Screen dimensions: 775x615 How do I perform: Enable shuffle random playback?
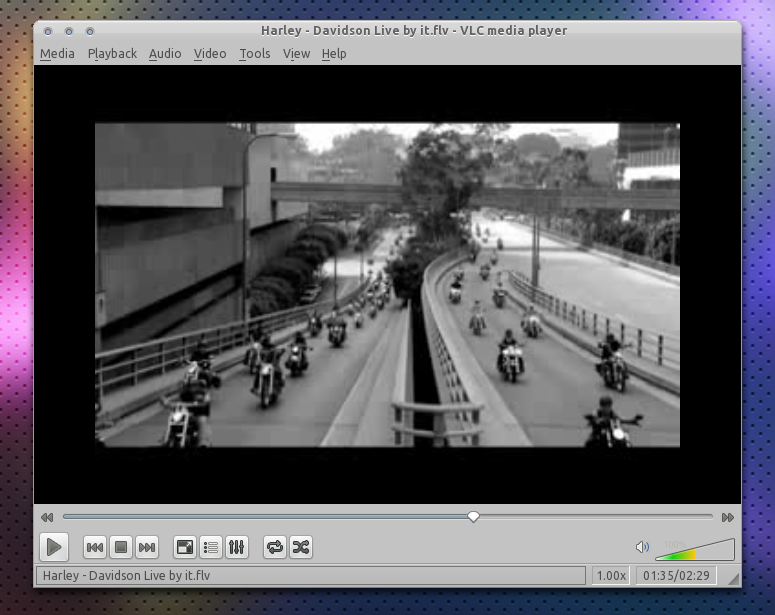click(300, 547)
